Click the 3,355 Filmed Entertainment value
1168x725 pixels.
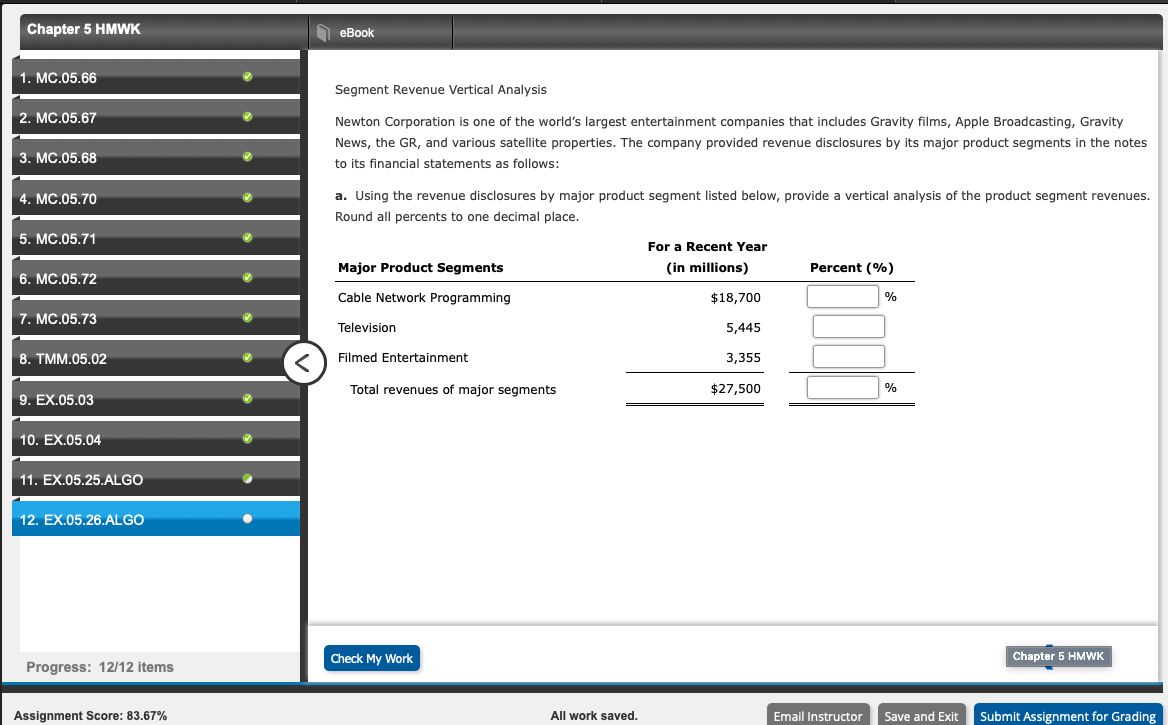pyautogui.click(x=743, y=358)
